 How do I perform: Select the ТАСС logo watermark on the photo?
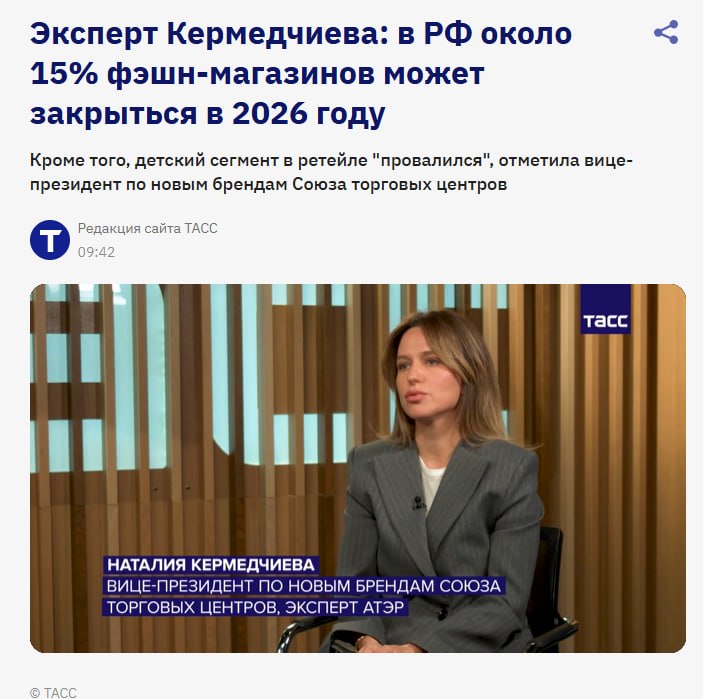tap(606, 309)
